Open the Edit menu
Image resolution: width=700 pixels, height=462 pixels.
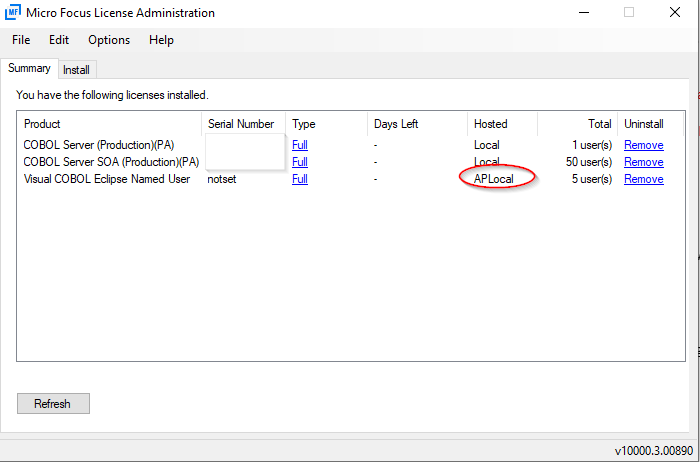pyautogui.click(x=59, y=40)
